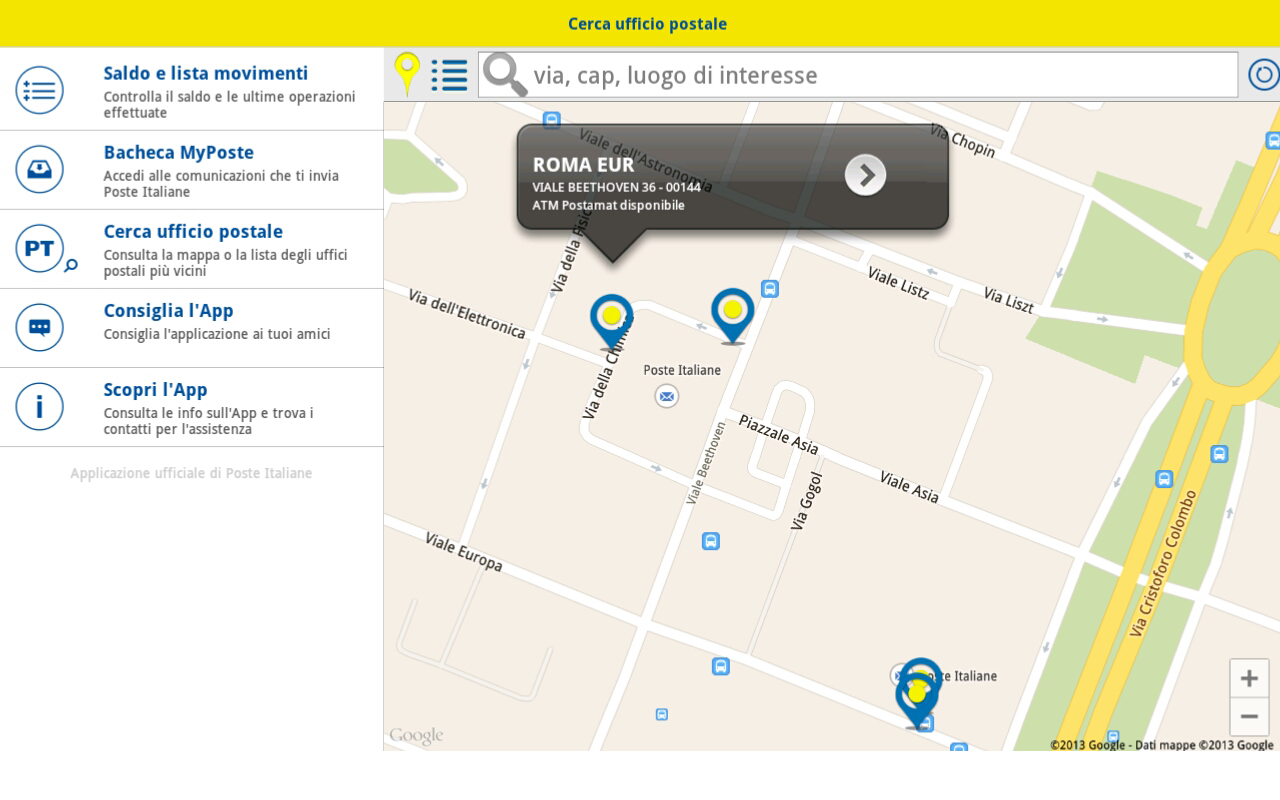Switch to list view of offices
This screenshot has width=1280, height=800.
(449, 75)
